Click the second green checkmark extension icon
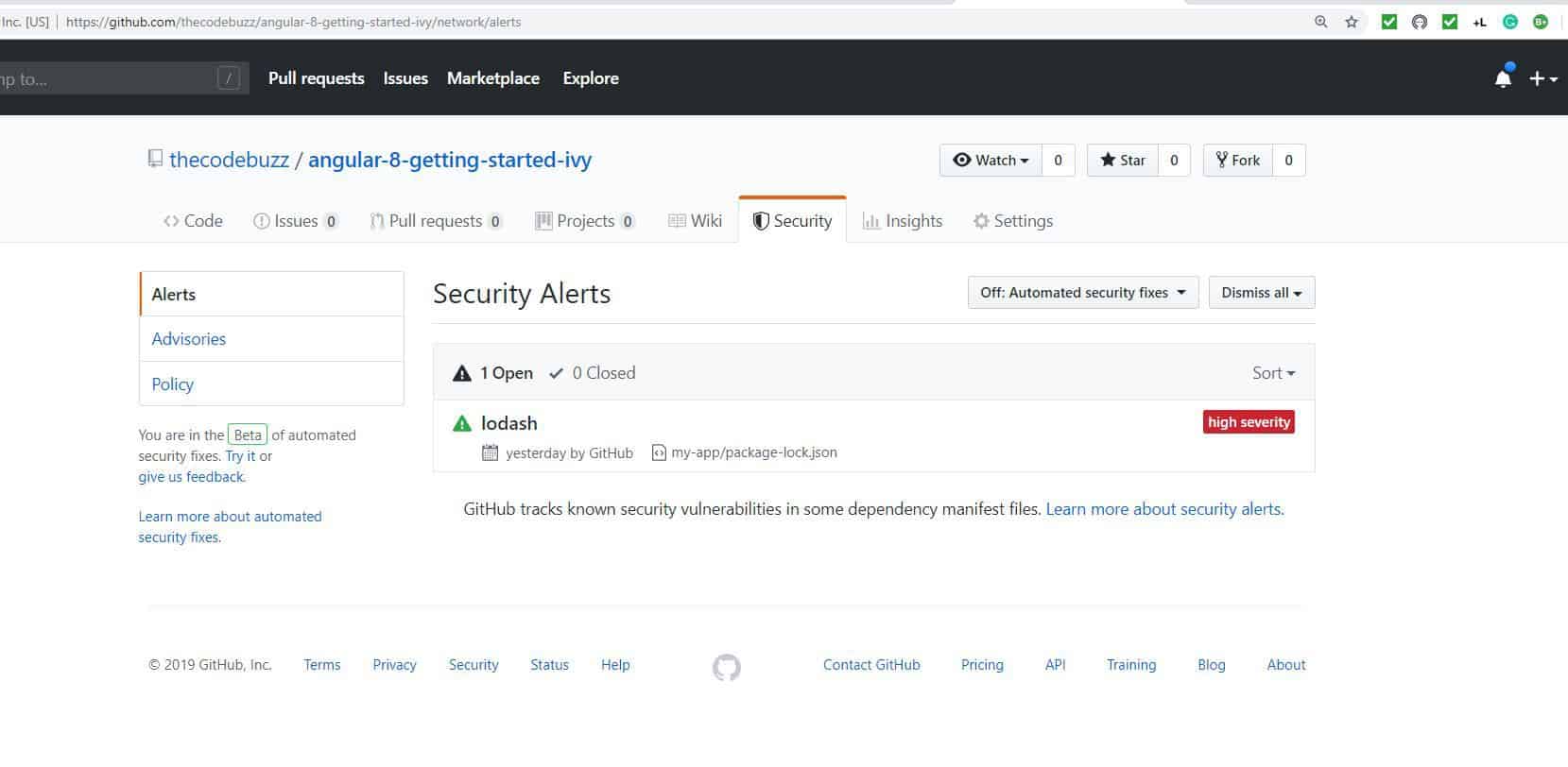This screenshot has height=767, width=1568. click(x=1450, y=22)
